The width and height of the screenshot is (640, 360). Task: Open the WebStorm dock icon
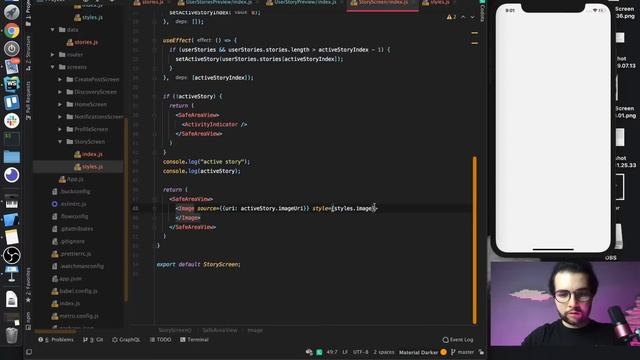(11, 84)
